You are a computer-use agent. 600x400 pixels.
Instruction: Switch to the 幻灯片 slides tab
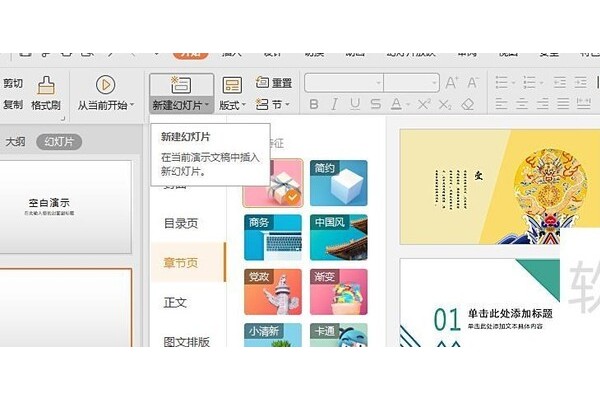pos(59,142)
